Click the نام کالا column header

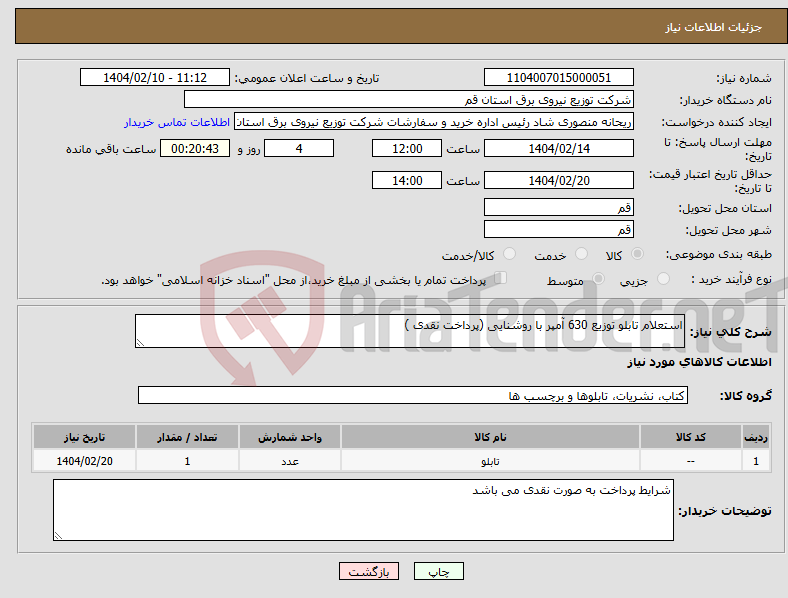490,437
